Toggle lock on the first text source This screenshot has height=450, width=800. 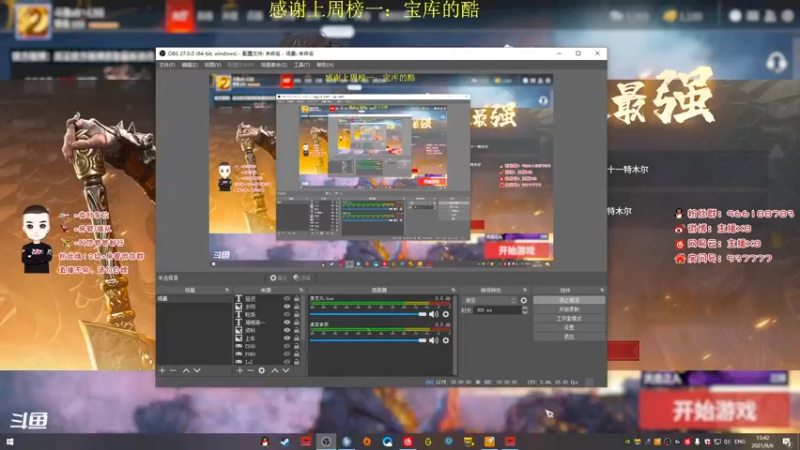click(x=296, y=299)
